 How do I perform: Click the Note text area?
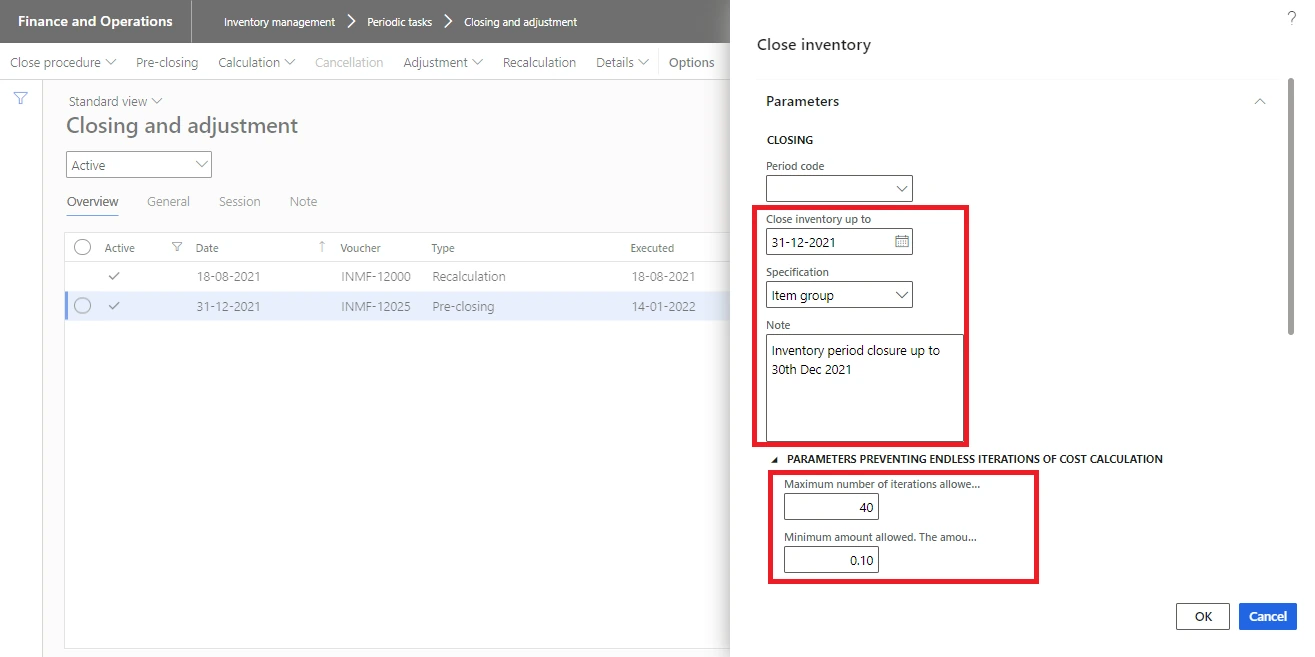click(x=865, y=388)
